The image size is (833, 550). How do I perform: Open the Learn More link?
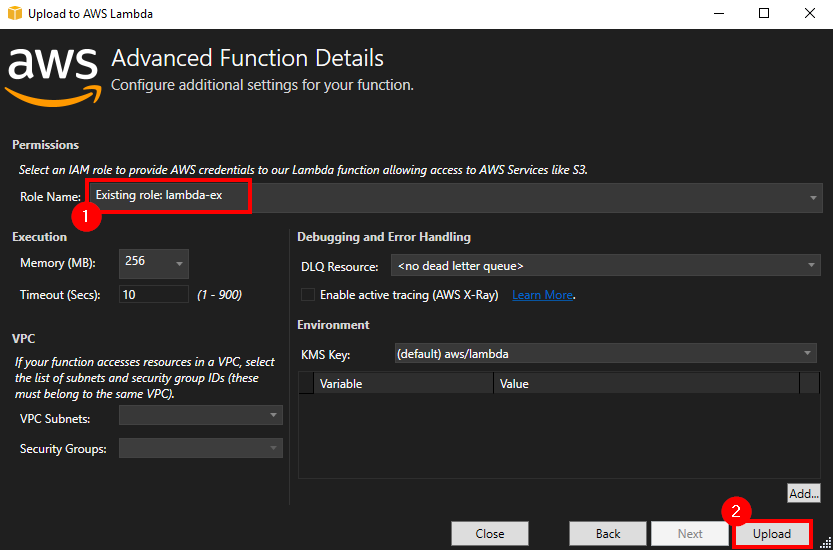click(542, 295)
